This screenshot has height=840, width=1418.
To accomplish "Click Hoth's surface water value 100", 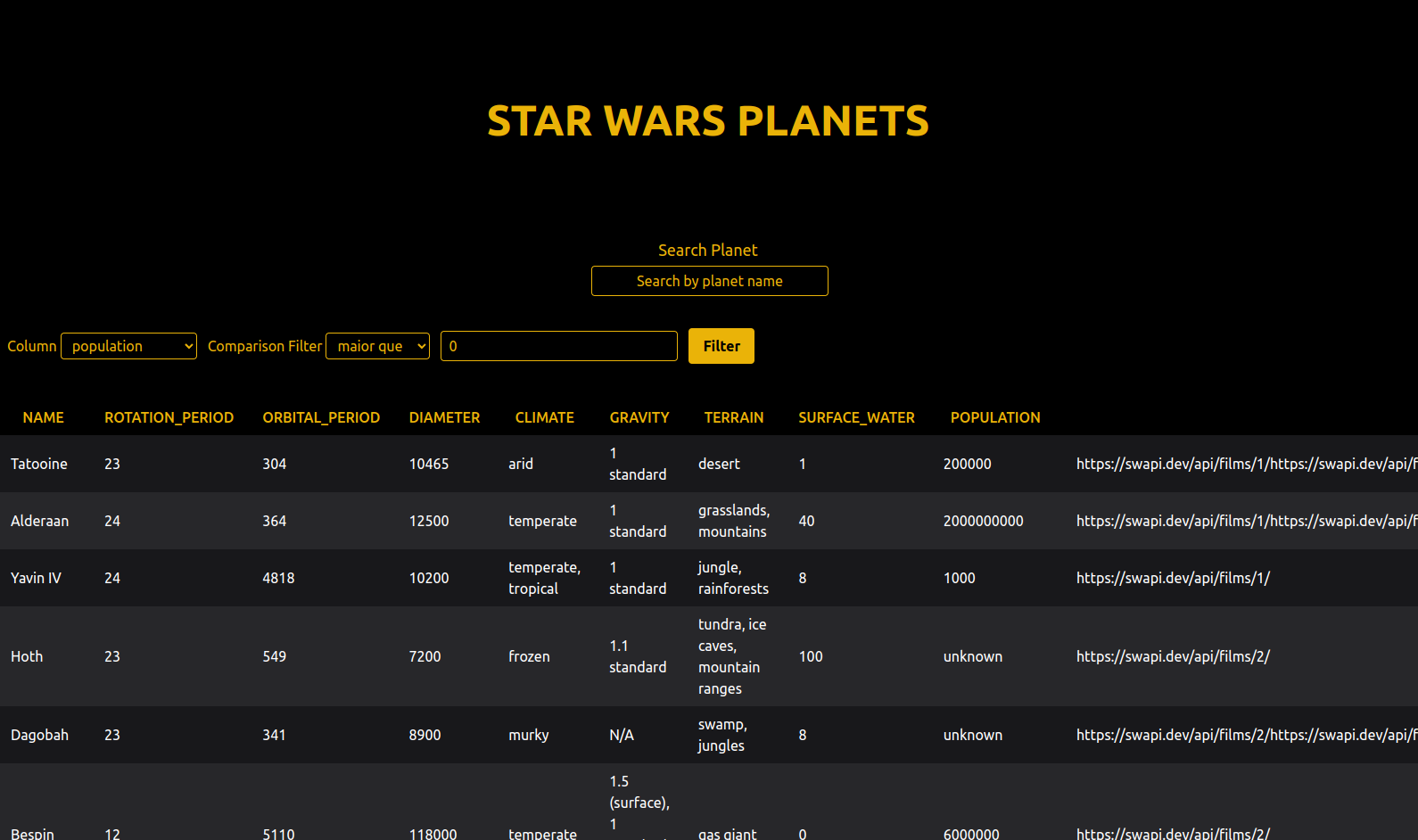I will [x=811, y=656].
